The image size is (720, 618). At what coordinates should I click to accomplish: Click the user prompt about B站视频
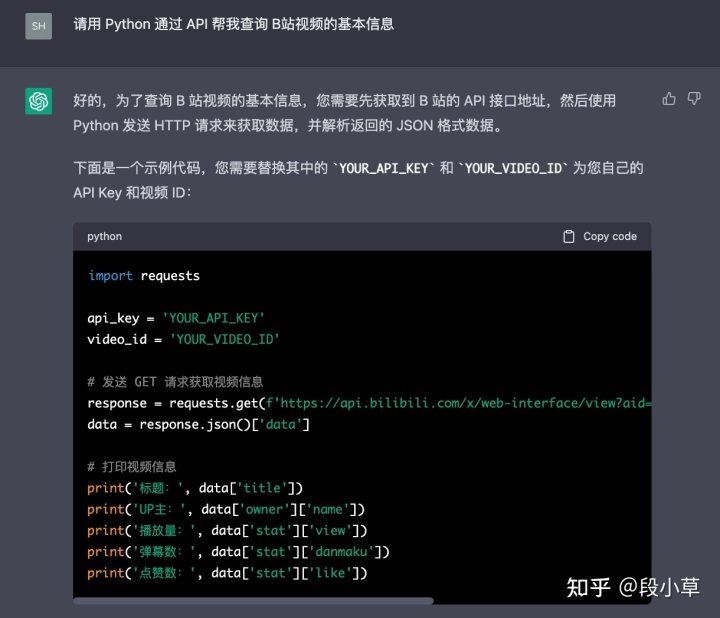(x=233, y=24)
